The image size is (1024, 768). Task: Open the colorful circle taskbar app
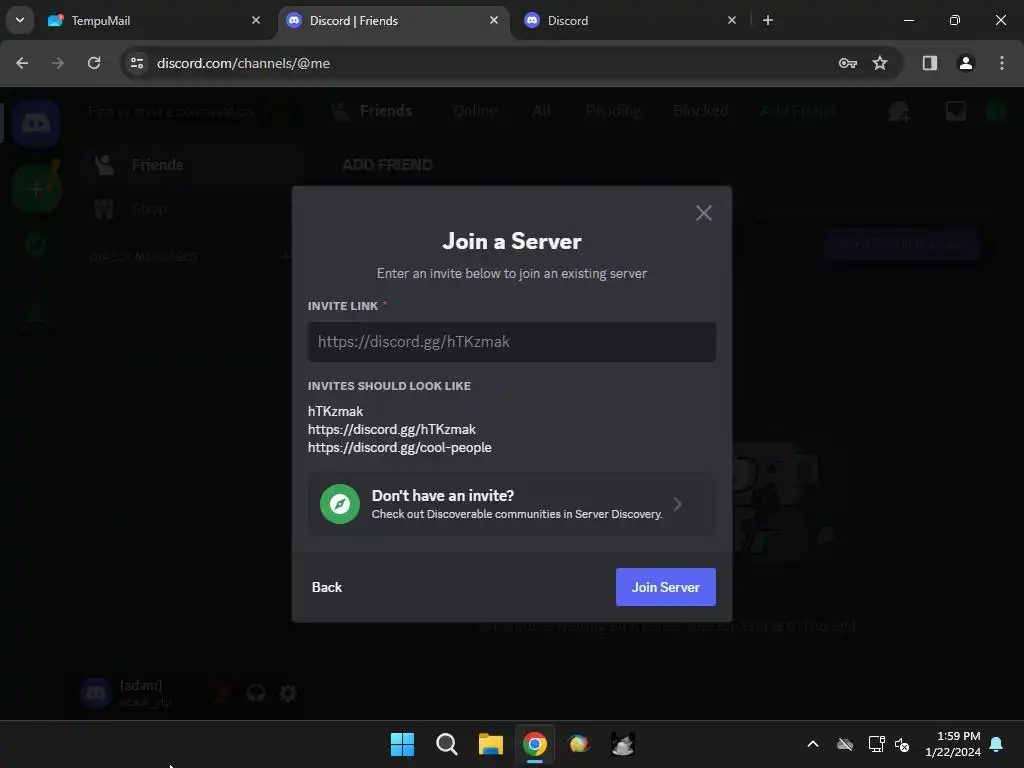(x=579, y=744)
